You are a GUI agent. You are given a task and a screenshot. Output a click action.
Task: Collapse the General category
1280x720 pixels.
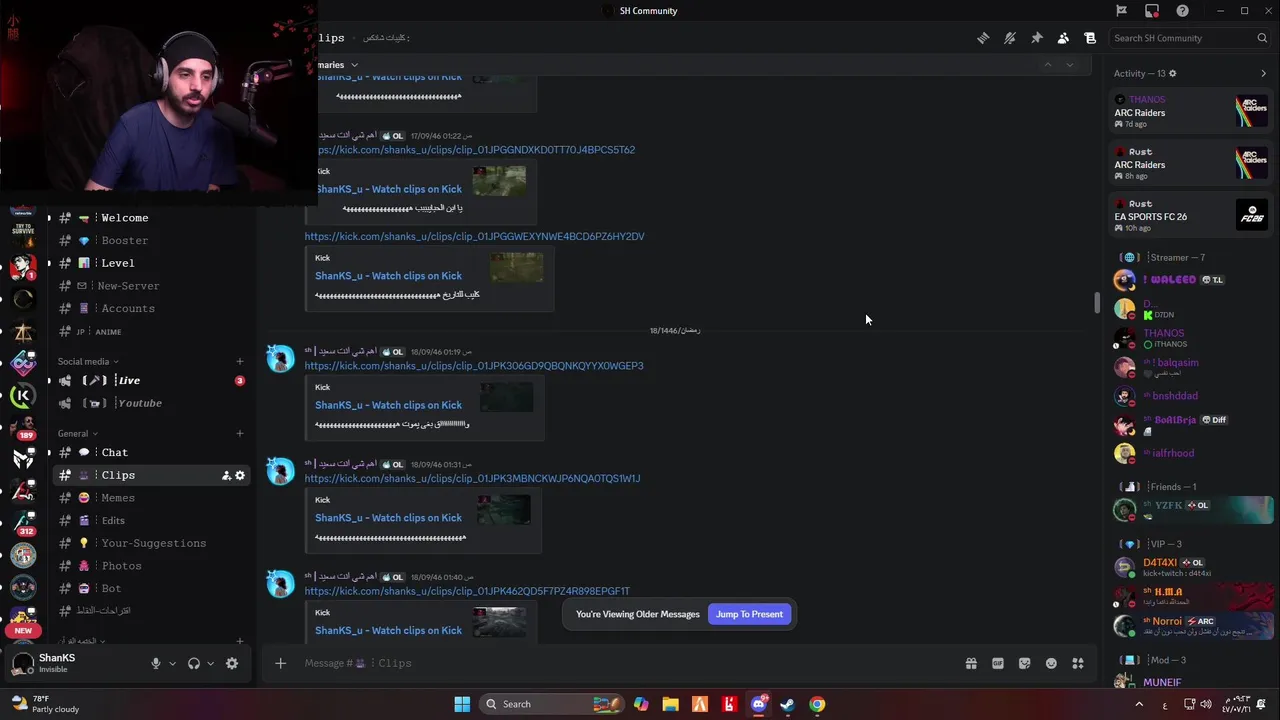click(78, 434)
